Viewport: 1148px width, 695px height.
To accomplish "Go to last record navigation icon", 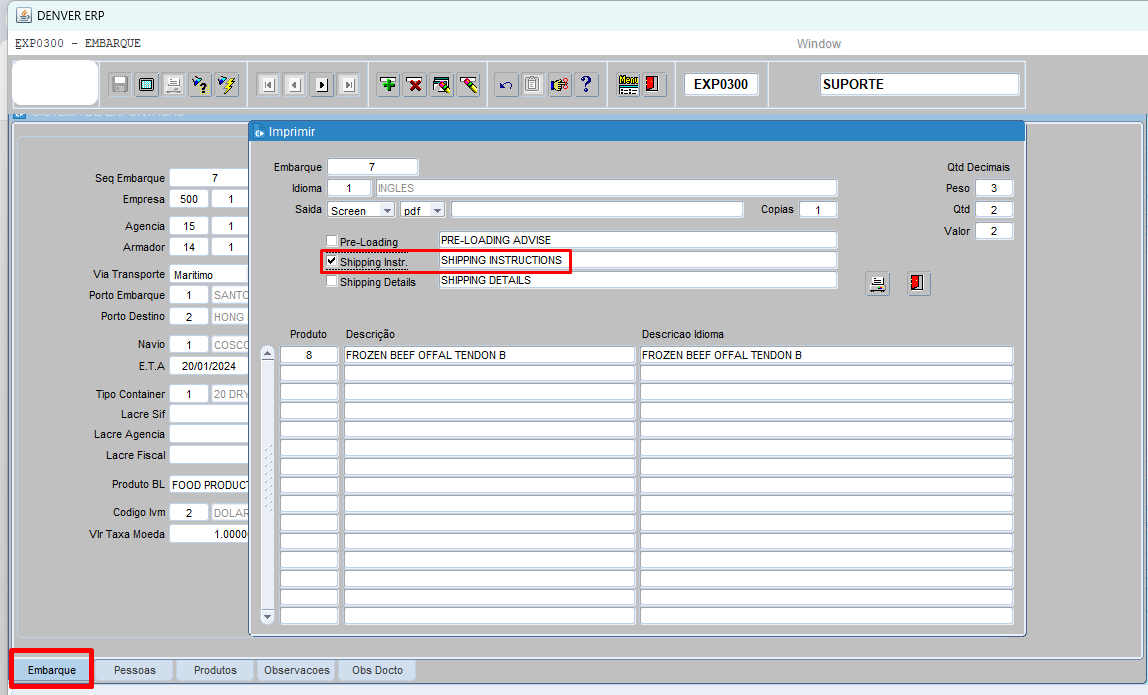I will tap(349, 85).
